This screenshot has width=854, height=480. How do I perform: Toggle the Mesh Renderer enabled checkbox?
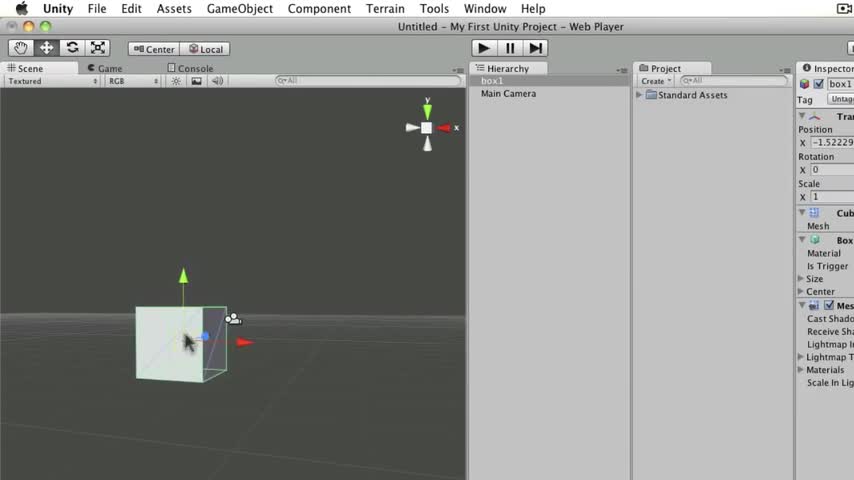coord(829,305)
